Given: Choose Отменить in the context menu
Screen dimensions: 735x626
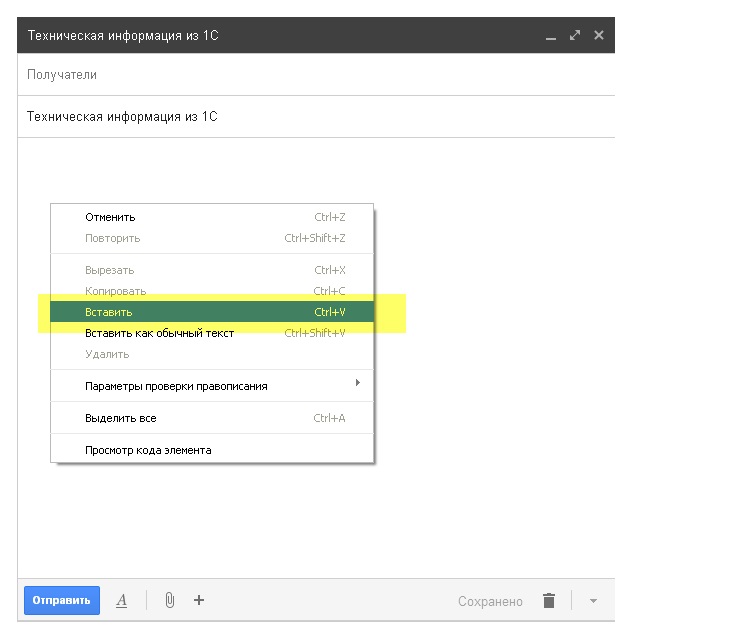Looking at the screenshot, I should click(x=212, y=217).
